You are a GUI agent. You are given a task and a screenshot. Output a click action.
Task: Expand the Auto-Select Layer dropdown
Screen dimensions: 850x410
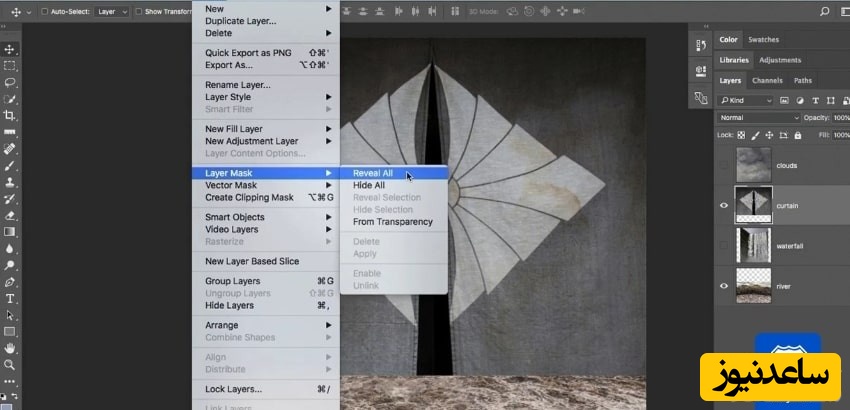[x=111, y=12]
